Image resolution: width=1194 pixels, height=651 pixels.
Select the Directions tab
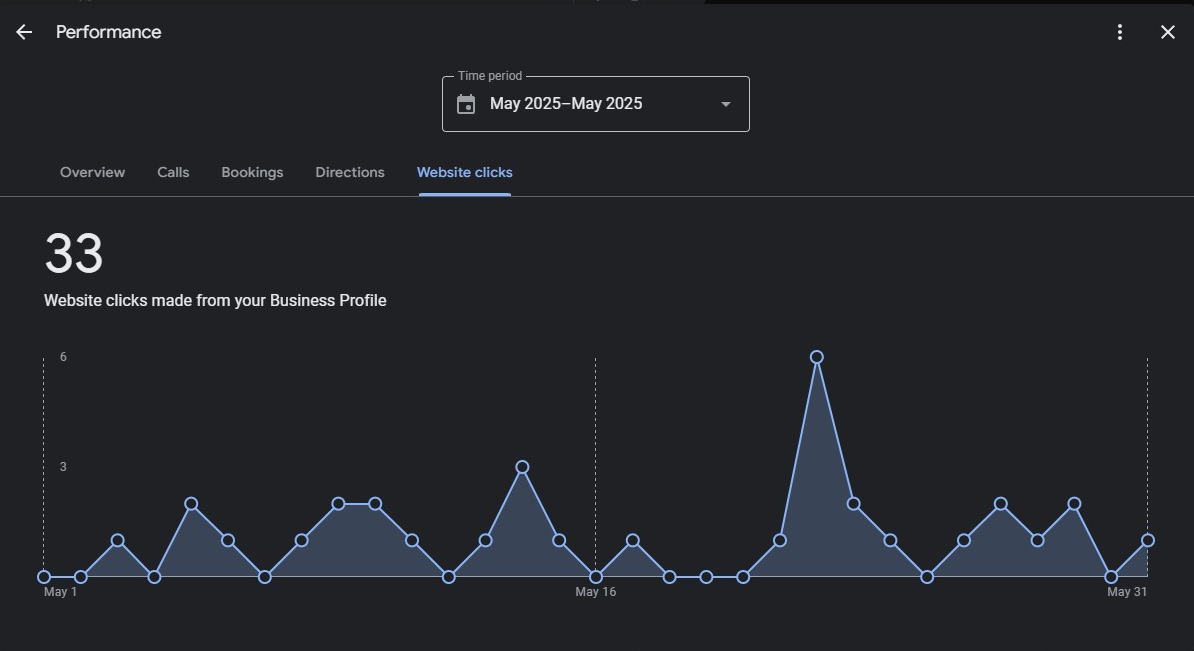350,172
